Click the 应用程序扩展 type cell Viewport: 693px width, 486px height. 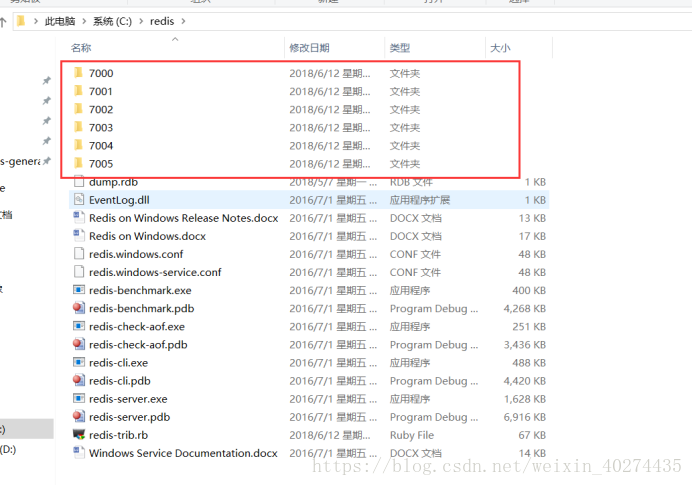pyautogui.click(x=420, y=200)
